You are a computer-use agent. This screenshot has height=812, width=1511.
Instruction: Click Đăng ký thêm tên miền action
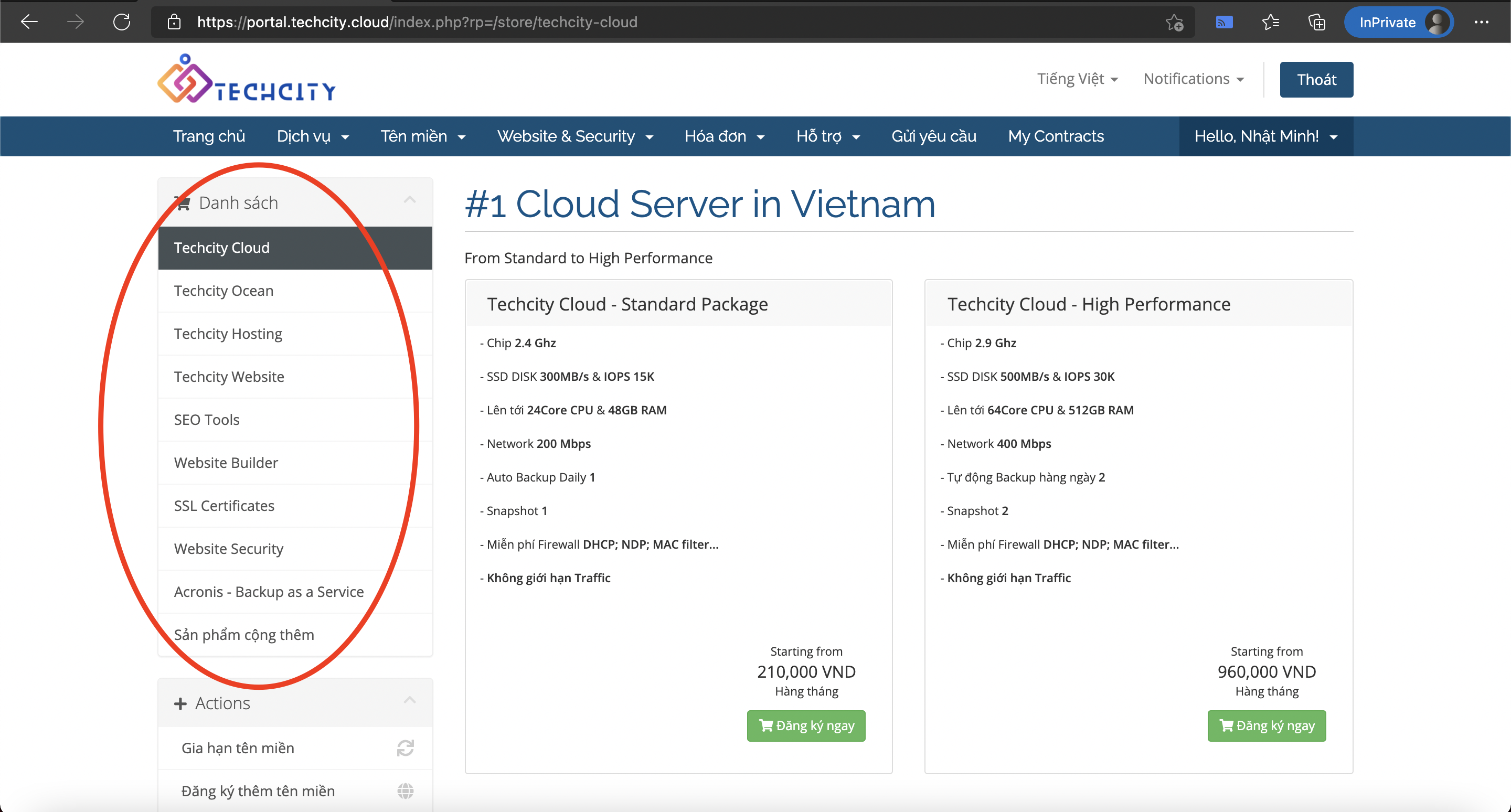pyautogui.click(x=295, y=791)
